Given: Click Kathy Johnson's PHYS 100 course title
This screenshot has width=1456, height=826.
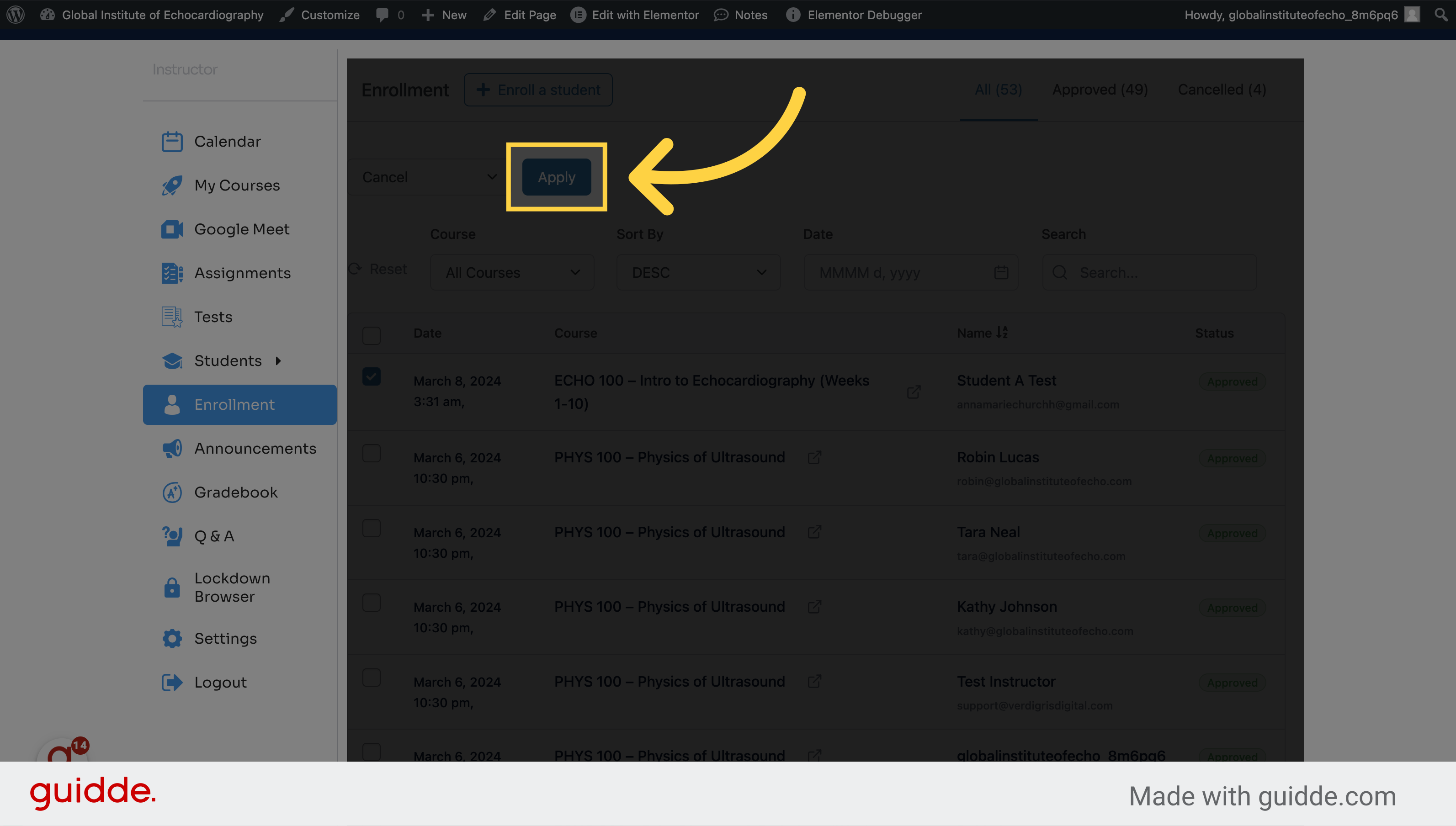Looking at the screenshot, I should 670,606.
